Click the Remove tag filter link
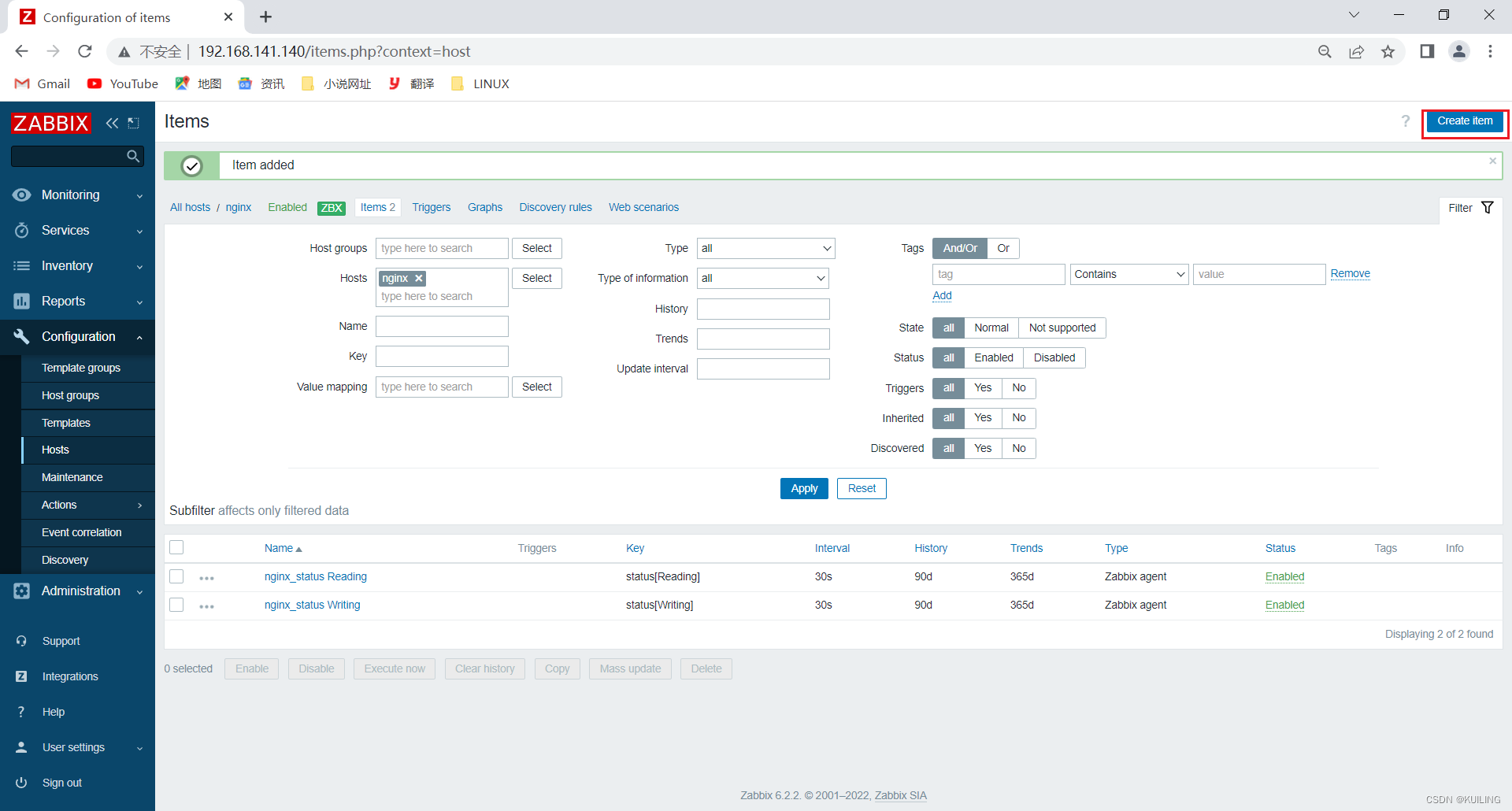1512x811 pixels. [1351, 273]
